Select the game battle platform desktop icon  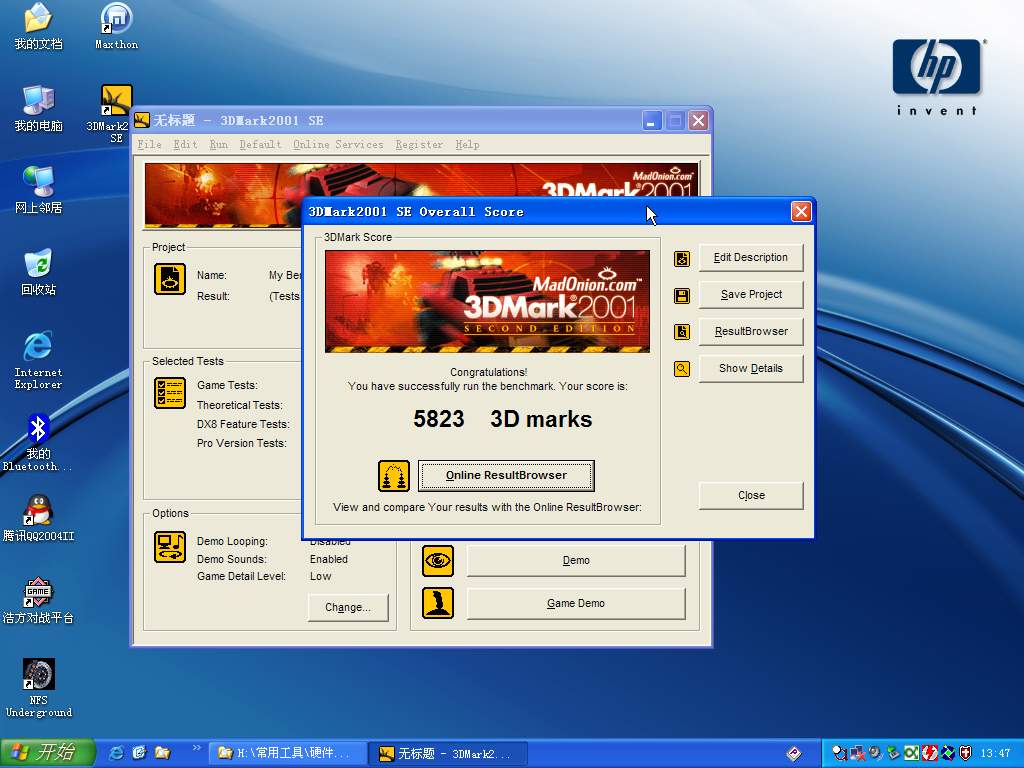39,601
